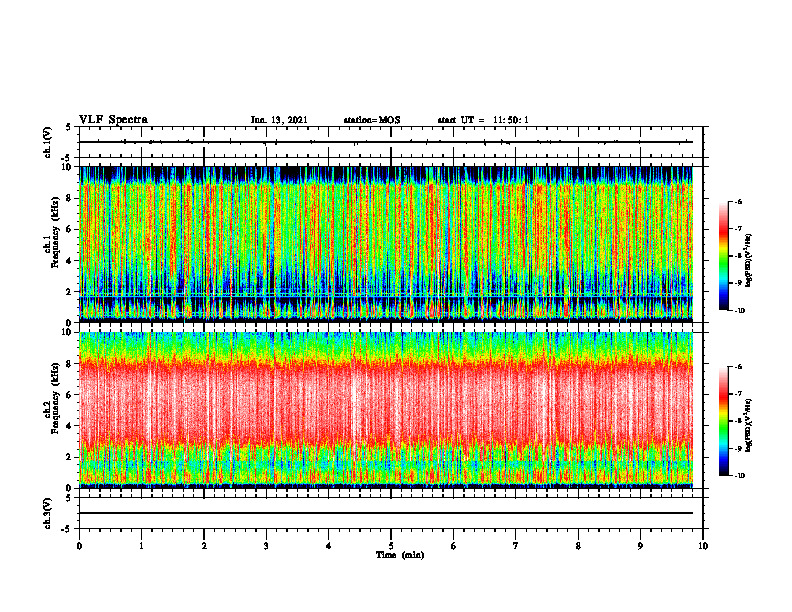Screen dimensions: 792x612
Task: Click time axis tick label "6"
Action: pyautogui.click(x=454, y=546)
